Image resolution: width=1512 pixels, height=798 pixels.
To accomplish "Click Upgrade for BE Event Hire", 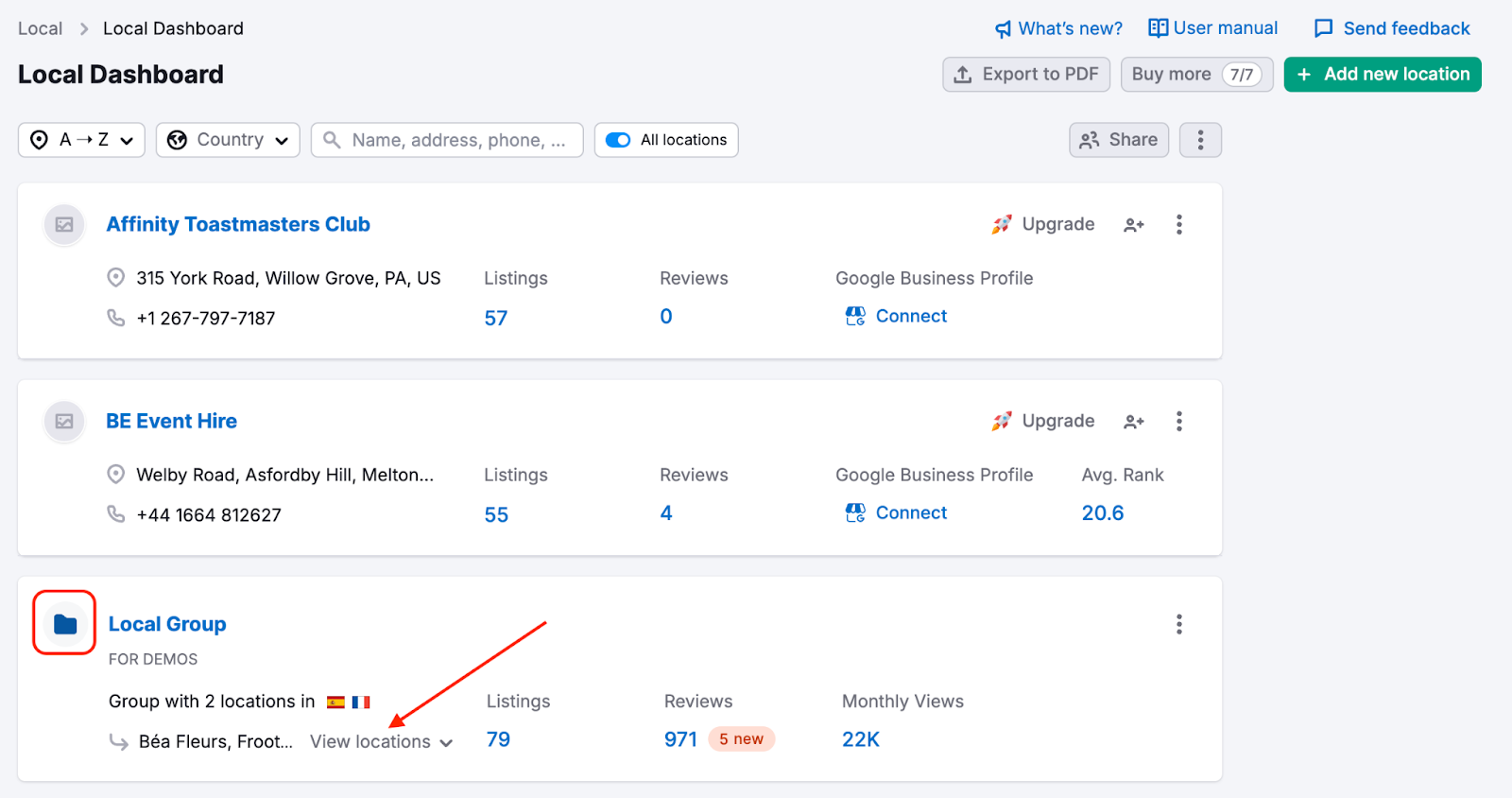I will (x=1043, y=421).
